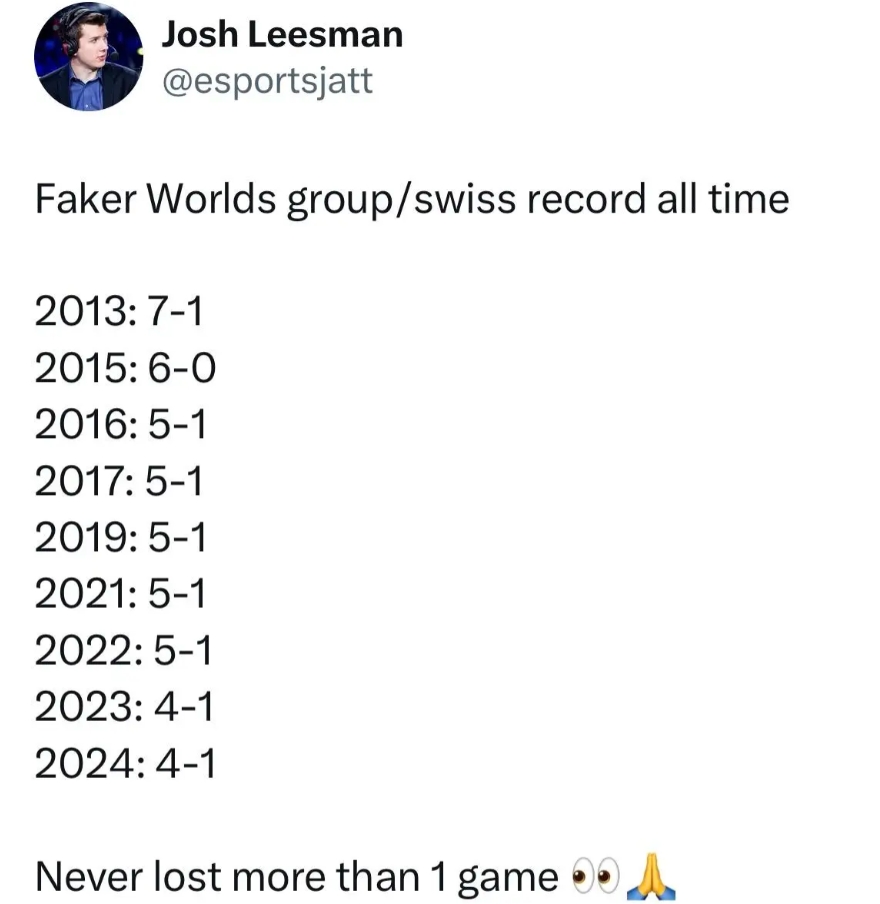Select the 2022: 5-1 record line
This screenshot has height=904, width=880.
click(123, 650)
